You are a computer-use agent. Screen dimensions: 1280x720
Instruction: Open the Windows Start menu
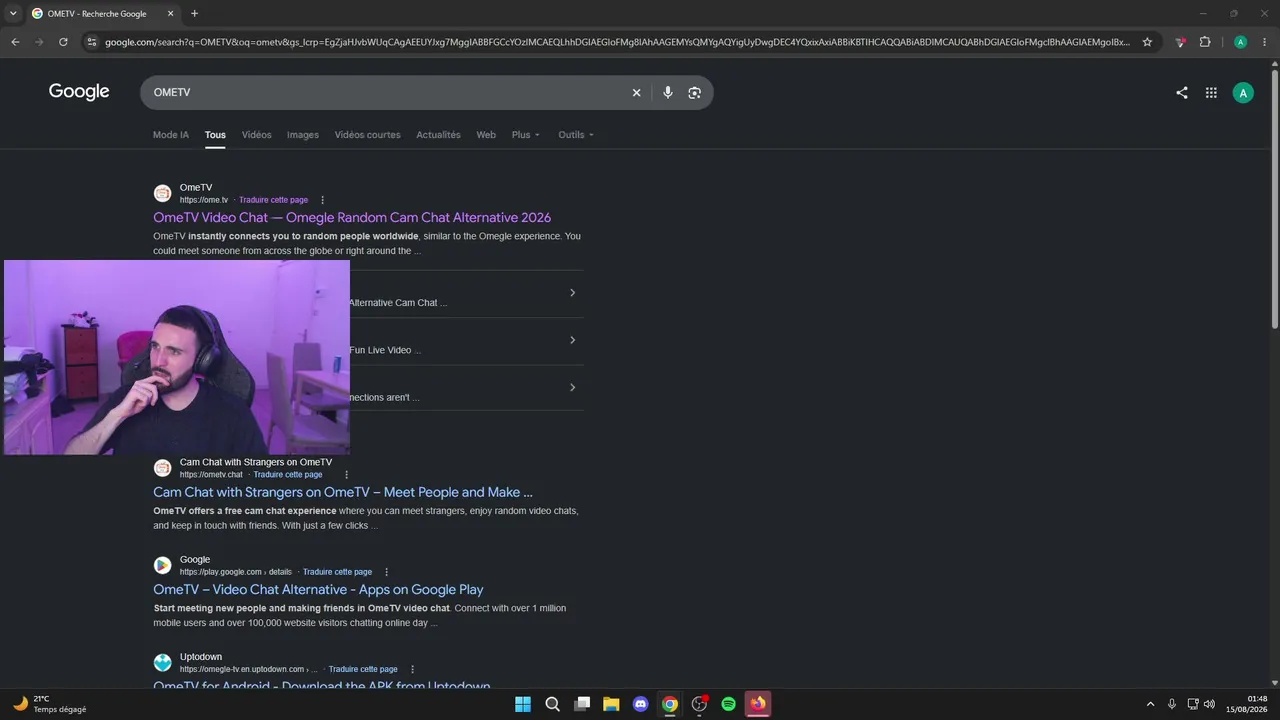tap(523, 704)
